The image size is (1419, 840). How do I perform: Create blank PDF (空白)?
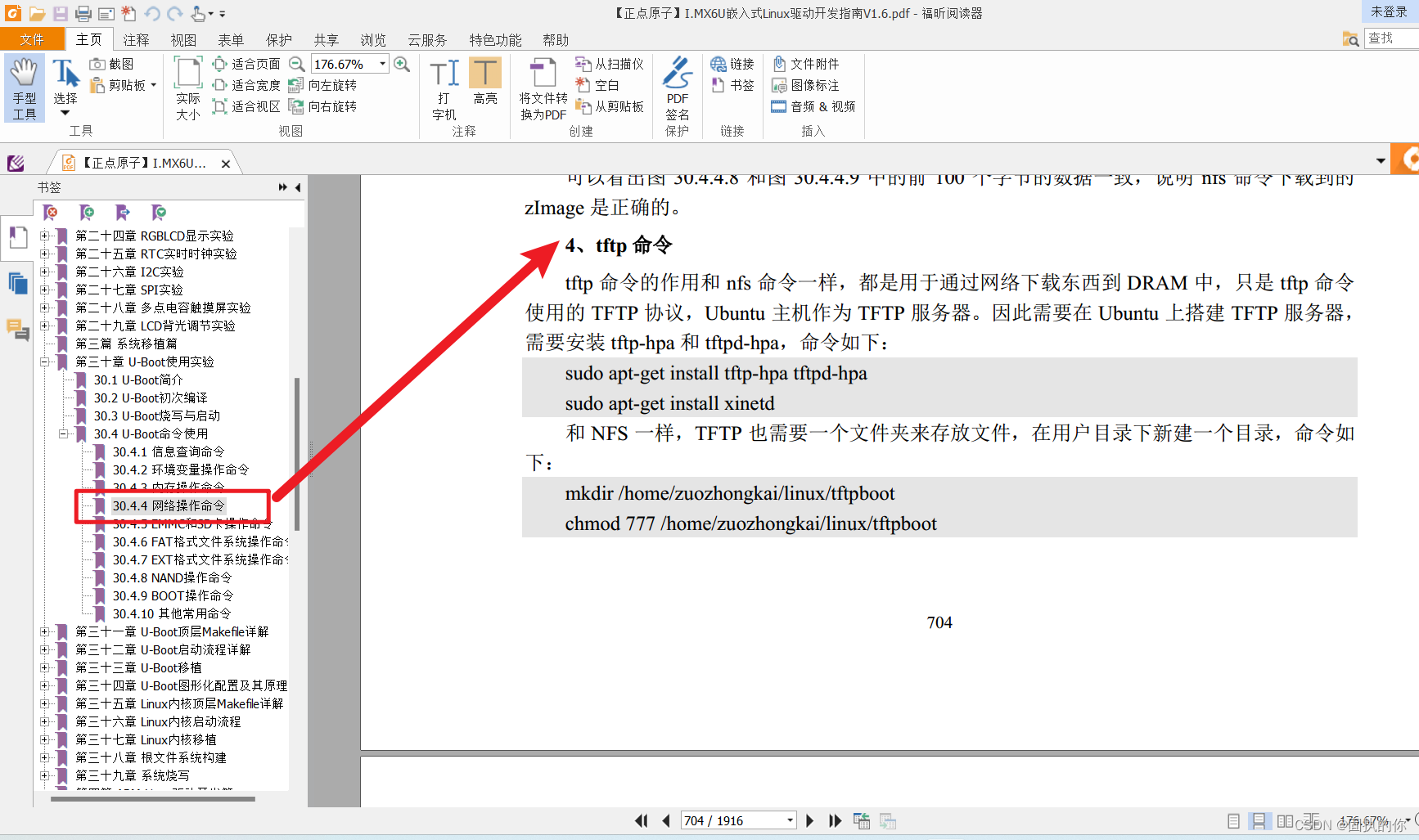[597, 85]
